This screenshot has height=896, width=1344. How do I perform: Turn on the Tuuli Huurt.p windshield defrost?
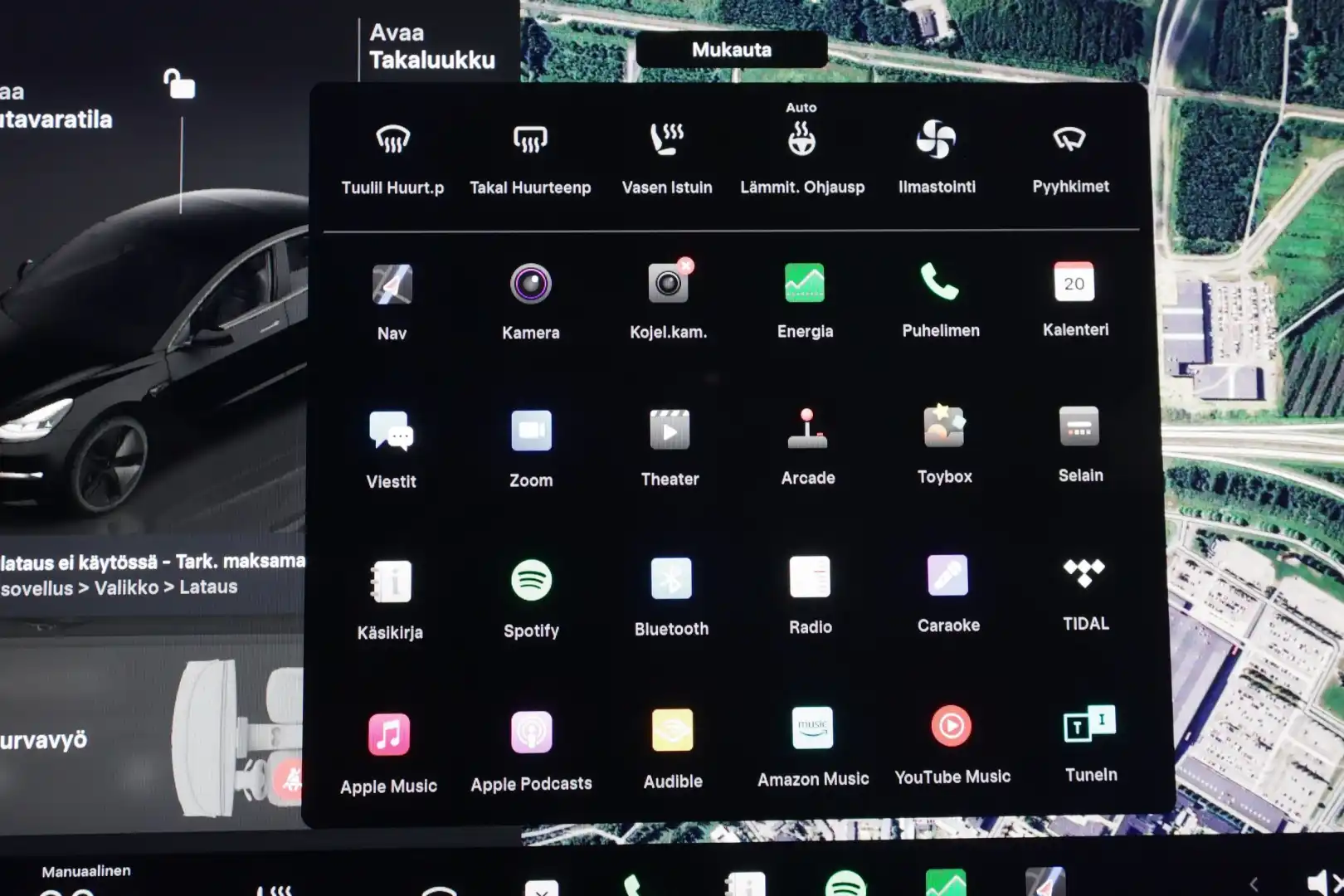[392, 139]
